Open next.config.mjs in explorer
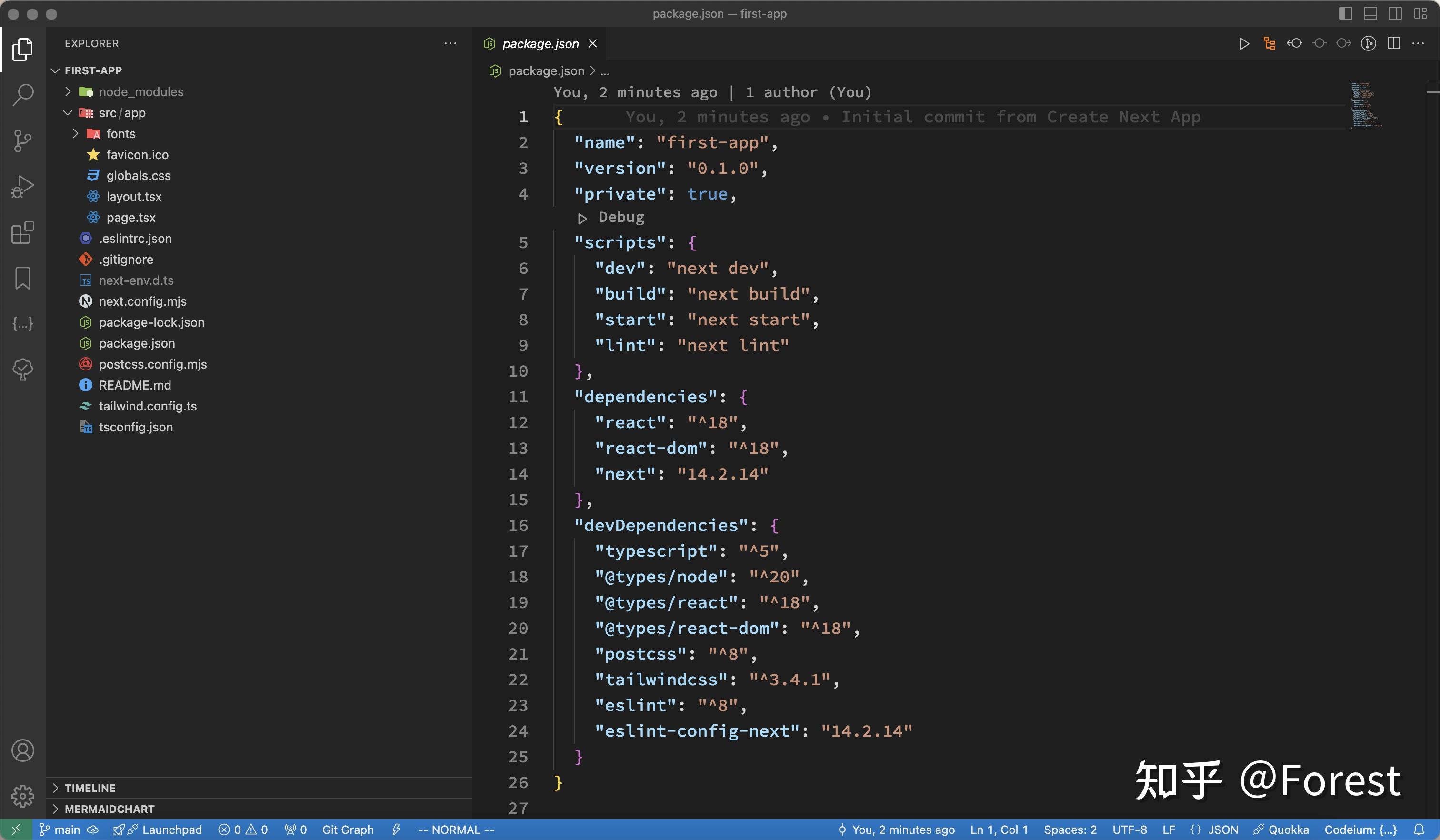This screenshot has width=1440, height=840. click(x=142, y=301)
